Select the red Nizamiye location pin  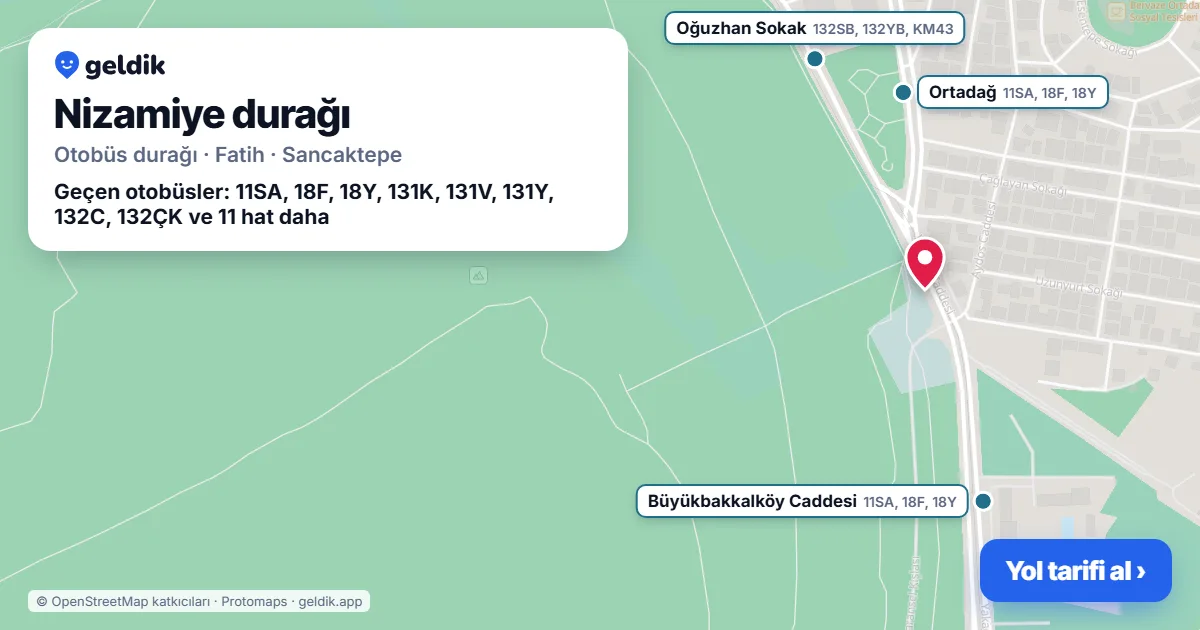coord(925,264)
